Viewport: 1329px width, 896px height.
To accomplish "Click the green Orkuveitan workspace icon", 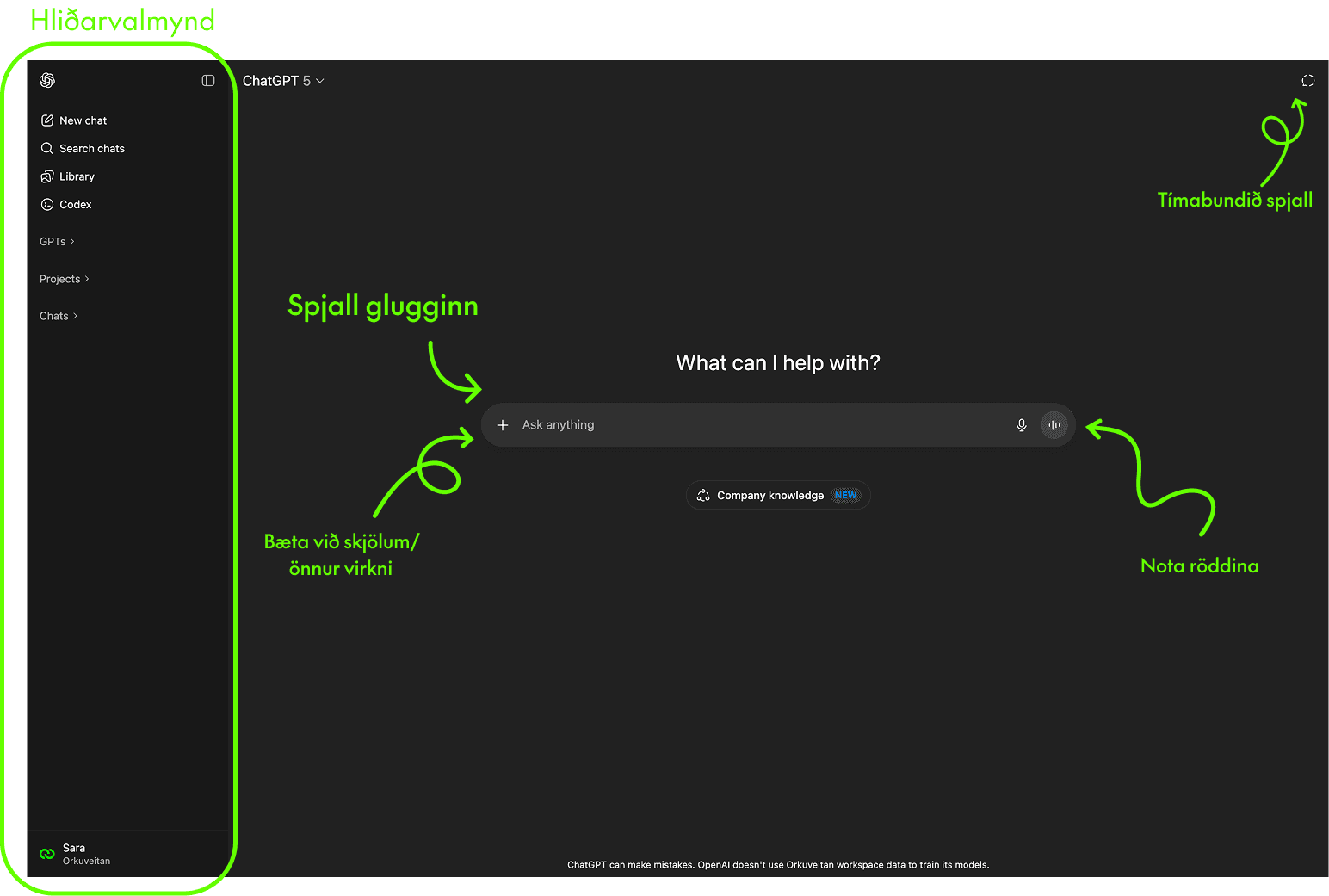I will click(47, 854).
